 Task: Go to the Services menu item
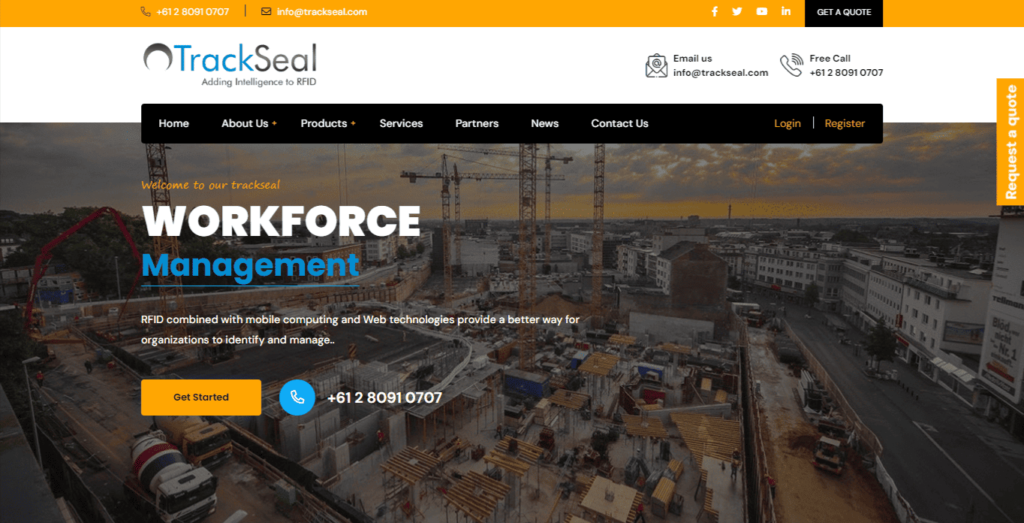[401, 123]
